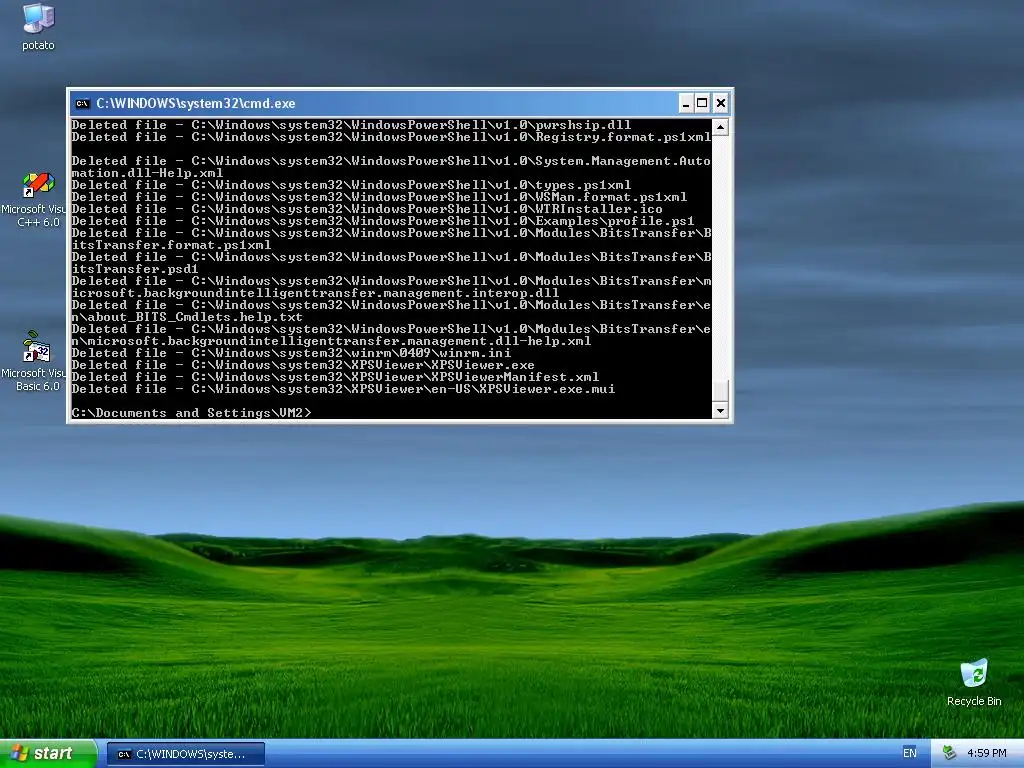This screenshot has width=1024, height=768.
Task: Maximize the cmd.exe window
Action: click(703, 103)
